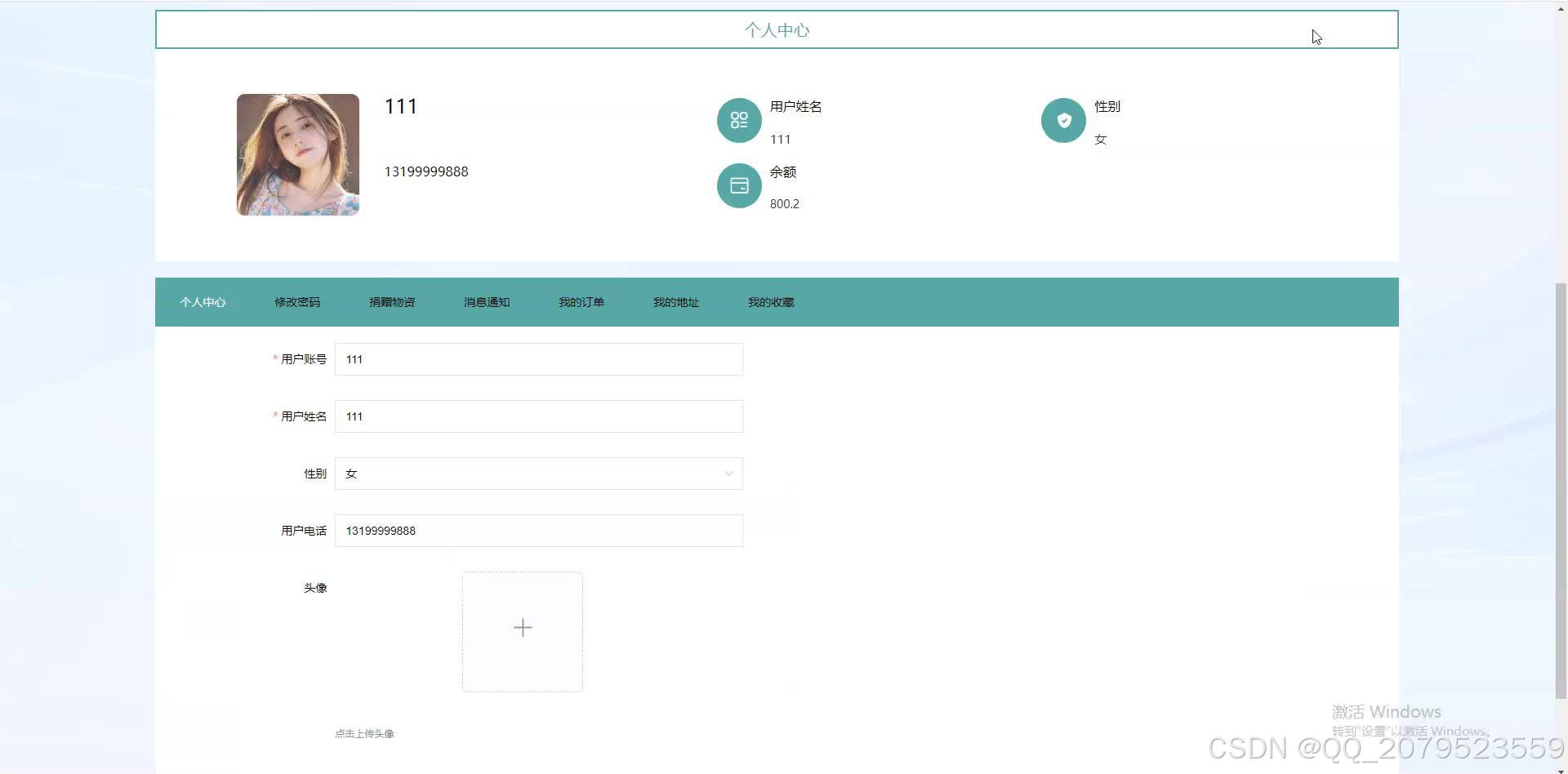Open the 捐赠物资 tab
Screen dimensions: 1568x774
coord(392,302)
